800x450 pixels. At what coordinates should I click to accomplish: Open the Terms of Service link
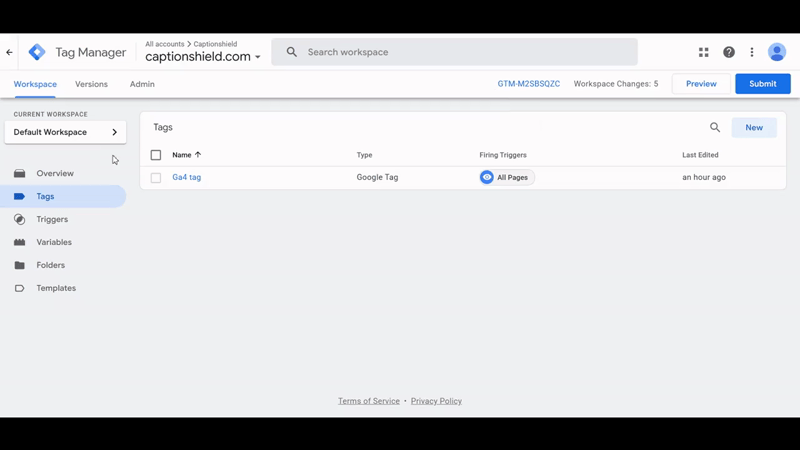[369, 401]
